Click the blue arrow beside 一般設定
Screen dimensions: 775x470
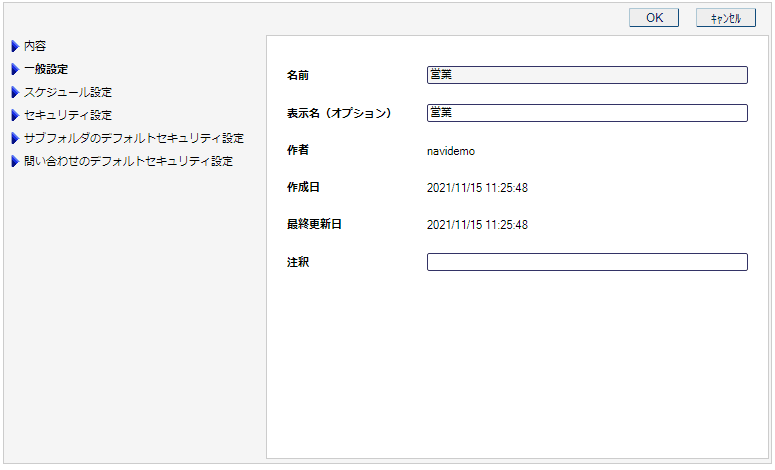tap(15, 69)
